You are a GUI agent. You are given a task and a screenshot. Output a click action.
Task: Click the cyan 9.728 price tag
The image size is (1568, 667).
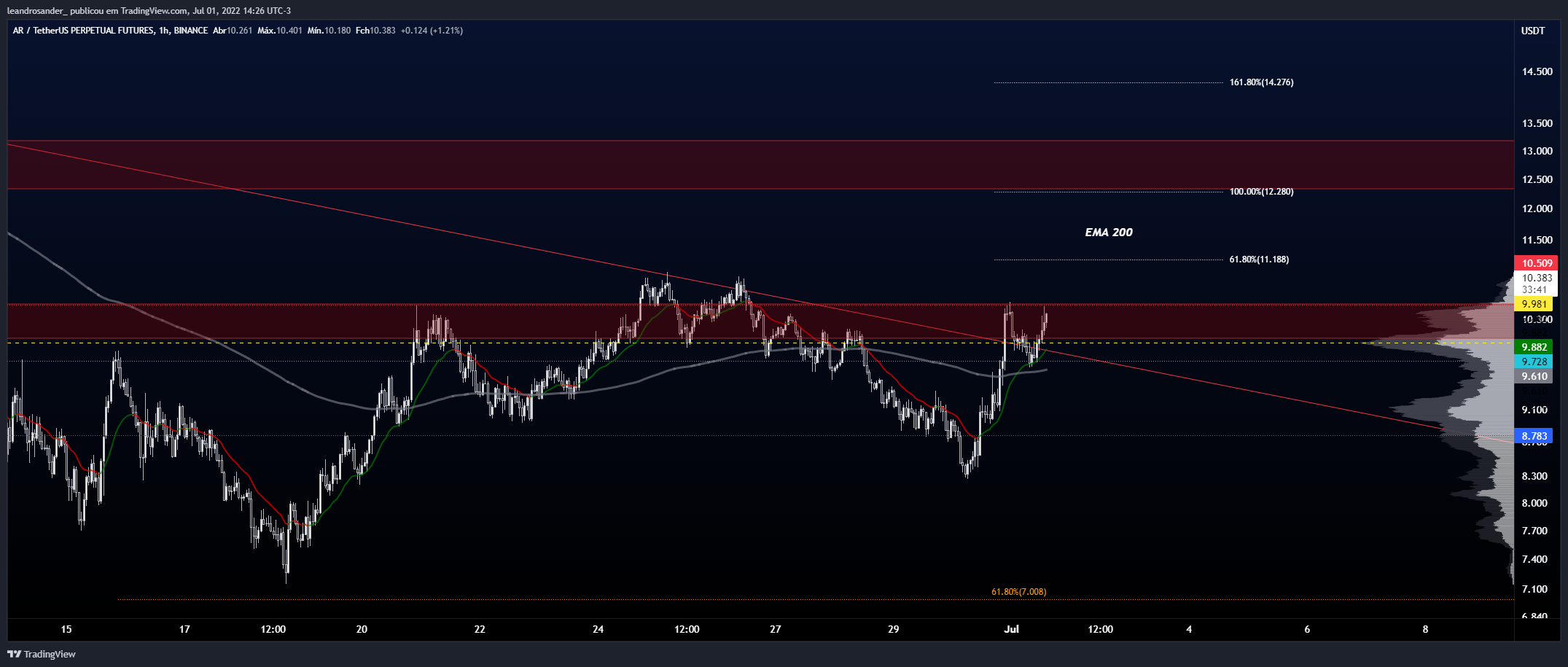coord(1534,362)
